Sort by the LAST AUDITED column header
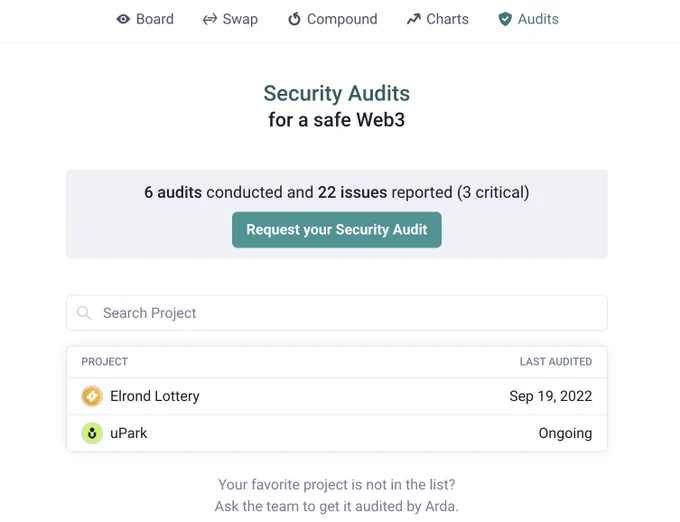Screen dimensions: 680x522 tap(556, 362)
